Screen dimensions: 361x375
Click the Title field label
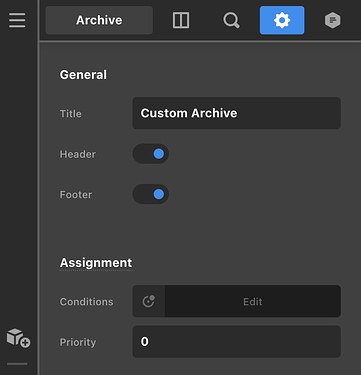point(71,114)
